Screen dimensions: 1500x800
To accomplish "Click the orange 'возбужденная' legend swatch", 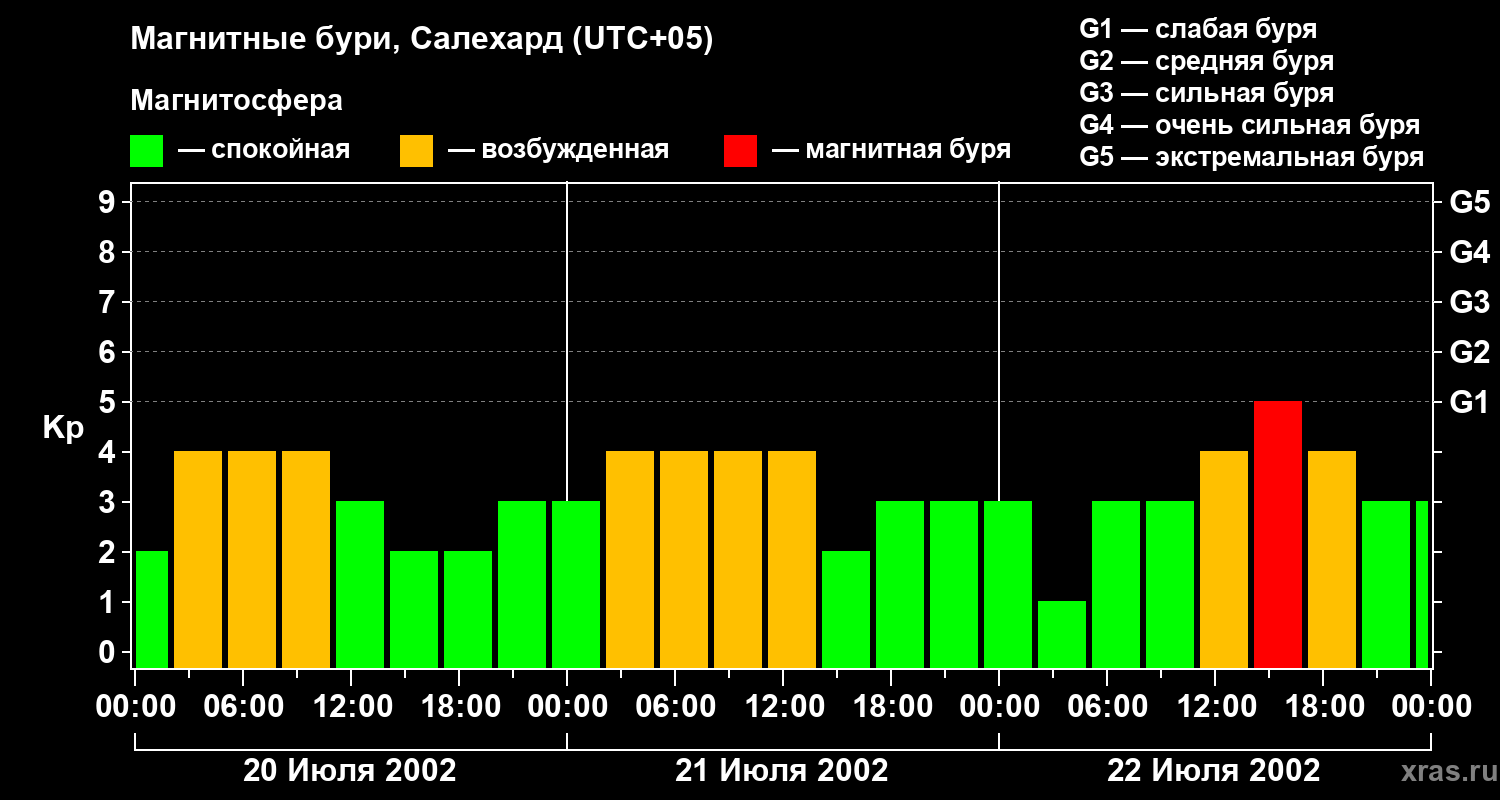I will (417, 151).
